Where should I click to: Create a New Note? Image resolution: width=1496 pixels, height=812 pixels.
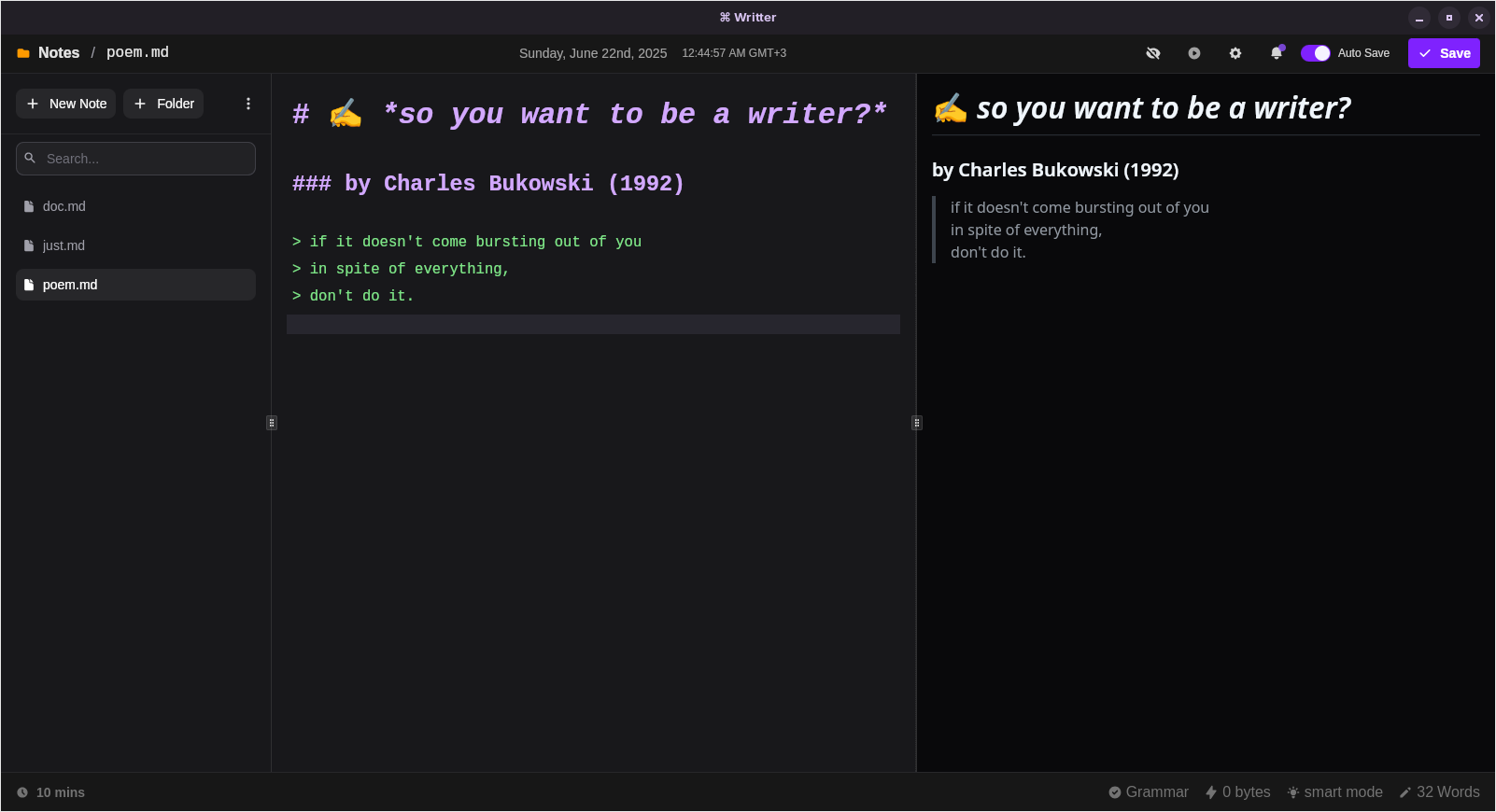click(66, 104)
